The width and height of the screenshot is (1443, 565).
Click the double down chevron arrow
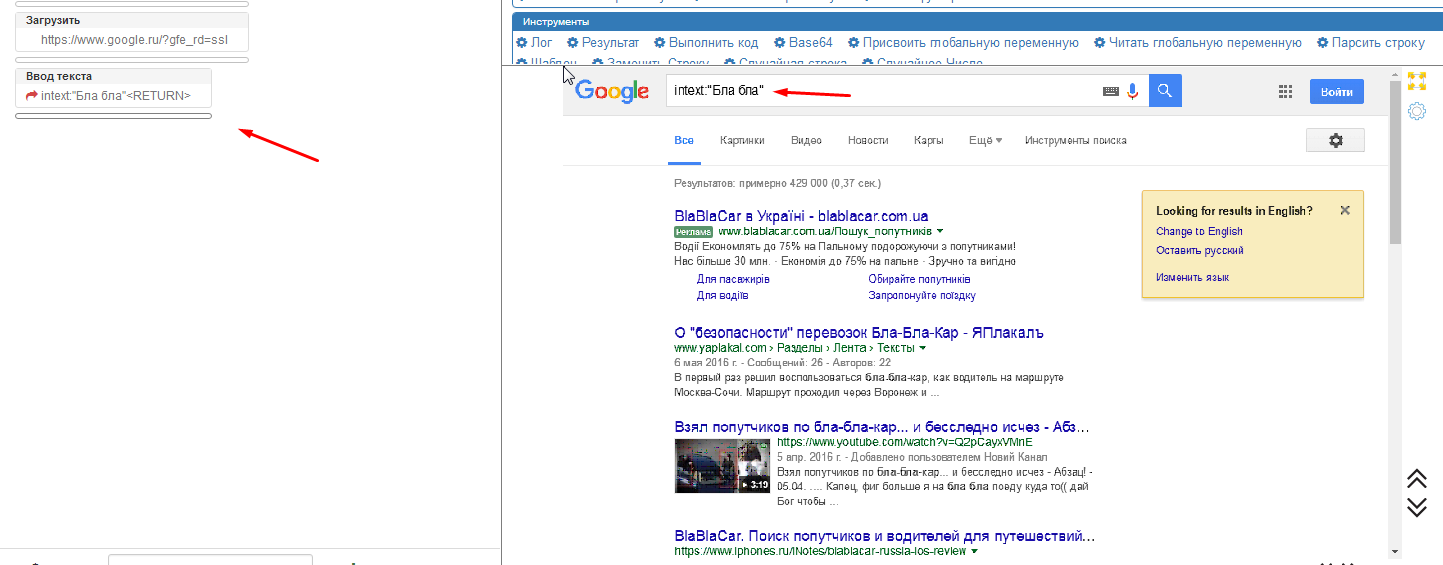click(1416, 506)
